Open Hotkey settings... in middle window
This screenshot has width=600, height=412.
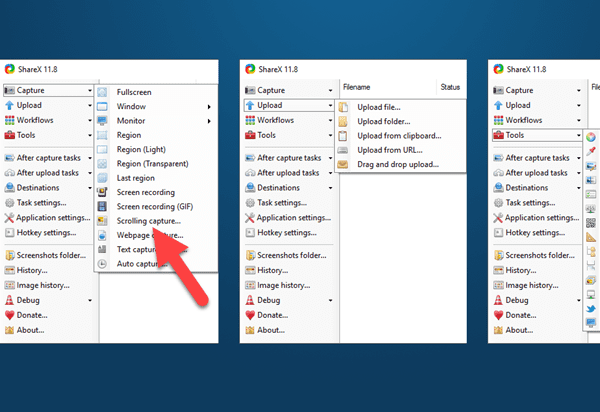pos(287,233)
